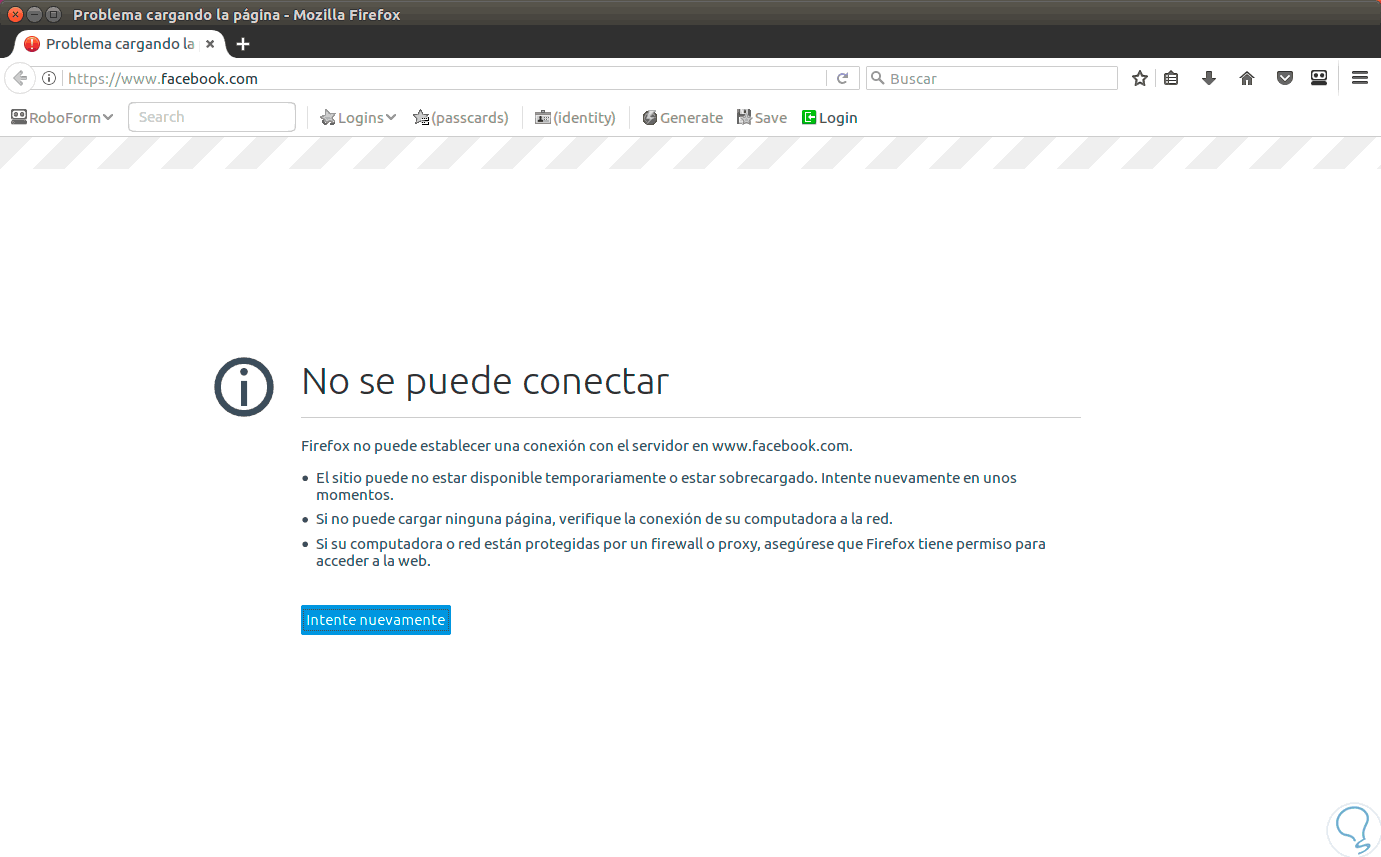Open RoboForm passcards list
This screenshot has width=1381, height=857.
coord(461,117)
